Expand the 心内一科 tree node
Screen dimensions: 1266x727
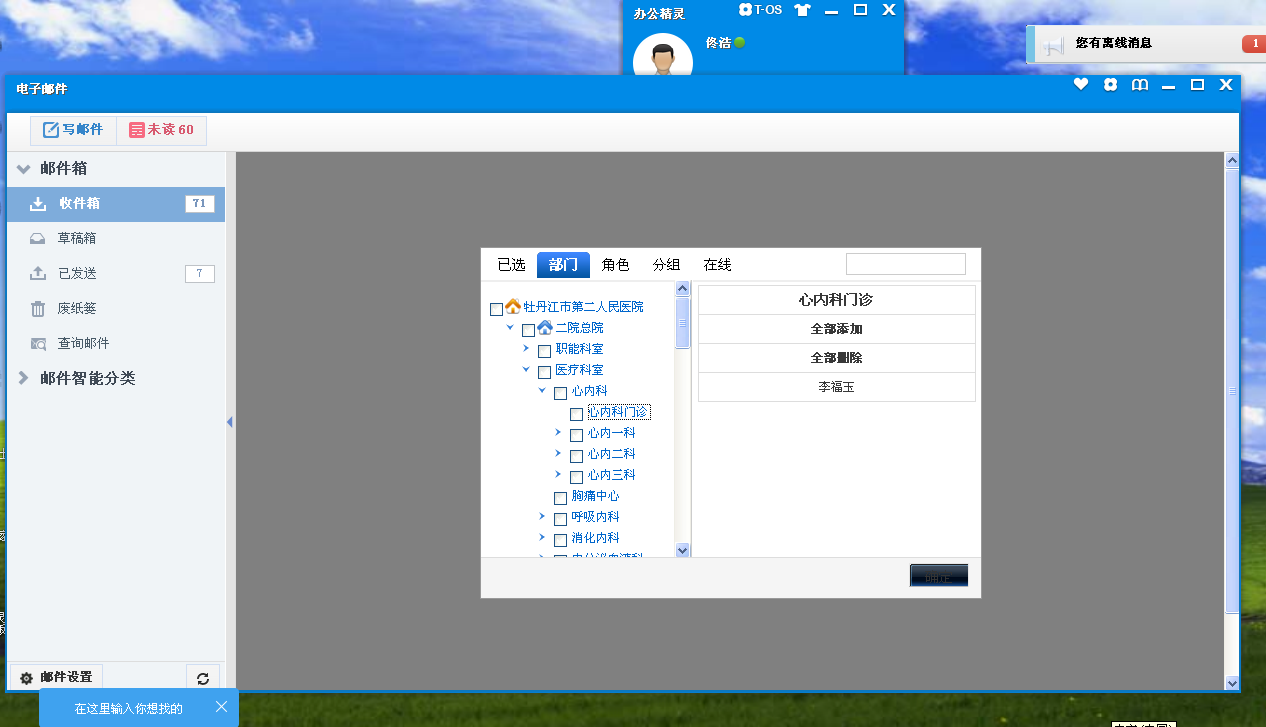tap(558, 433)
